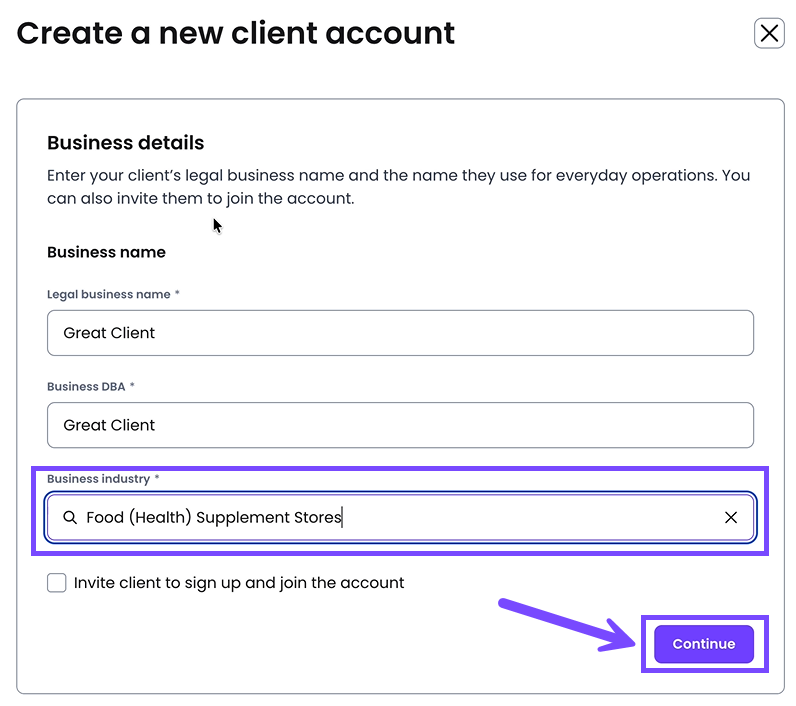Click the Business name subheading
Screen dimensions: 796x706
pos(106,253)
